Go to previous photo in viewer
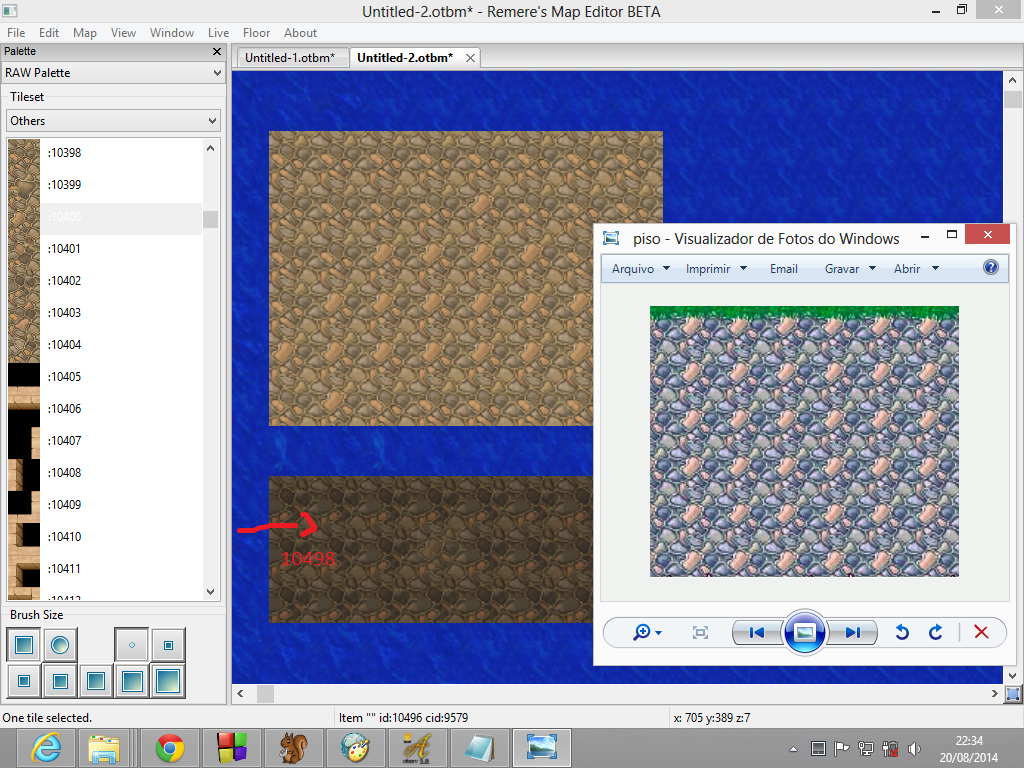This screenshot has width=1024, height=768. coord(758,632)
